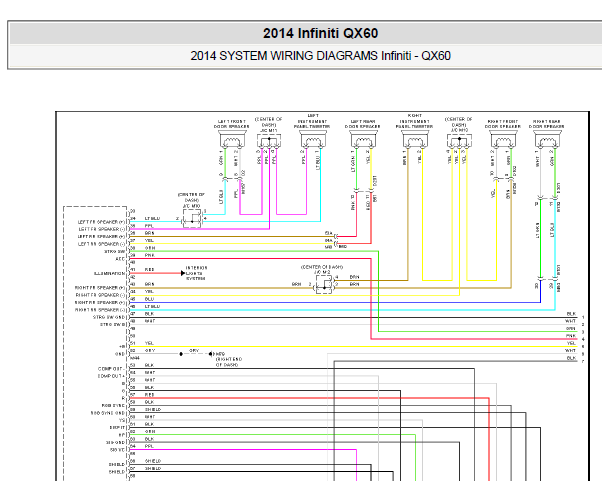Click 'PNK' wire label at pin 39

click(x=149, y=255)
